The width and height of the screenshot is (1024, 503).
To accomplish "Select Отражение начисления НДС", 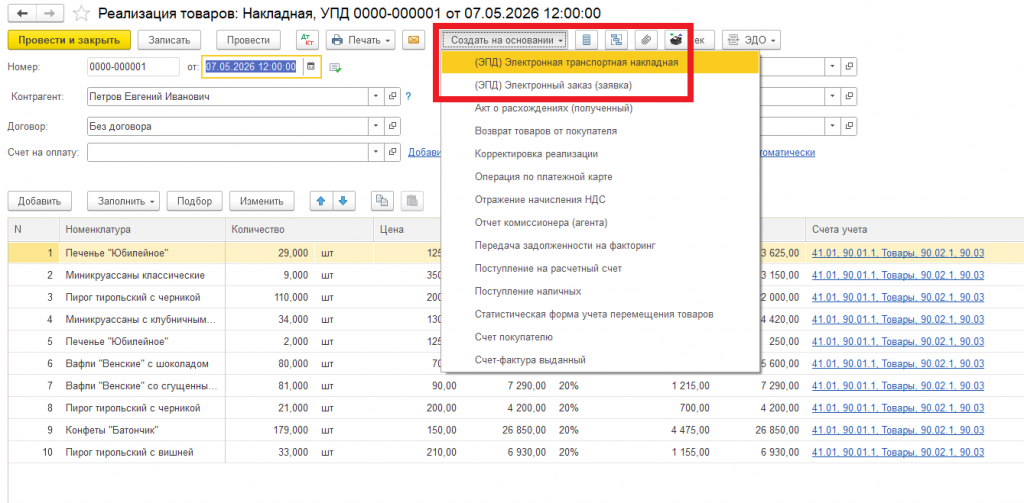I will pos(600,200).
